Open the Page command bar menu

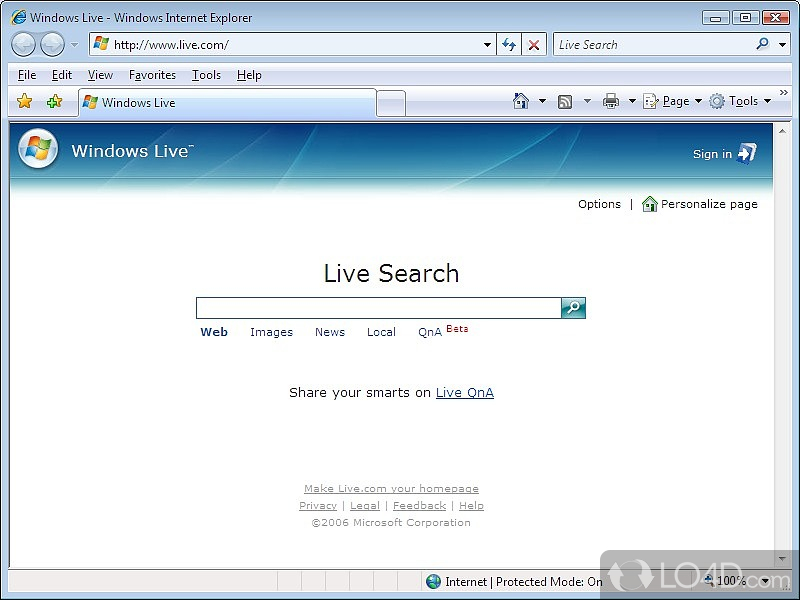pos(672,101)
